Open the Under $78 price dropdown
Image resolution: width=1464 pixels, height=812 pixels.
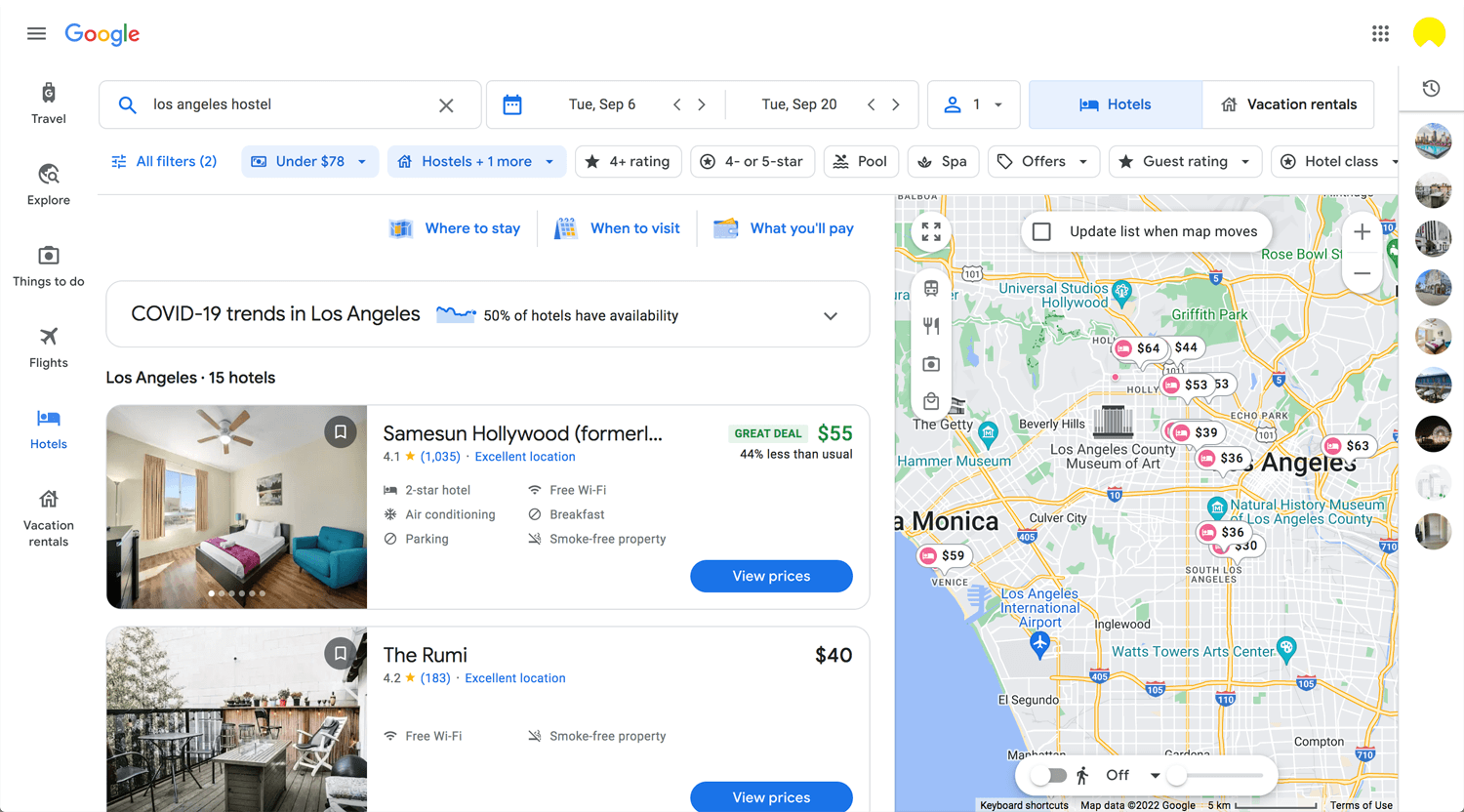pyautogui.click(x=310, y=162)
